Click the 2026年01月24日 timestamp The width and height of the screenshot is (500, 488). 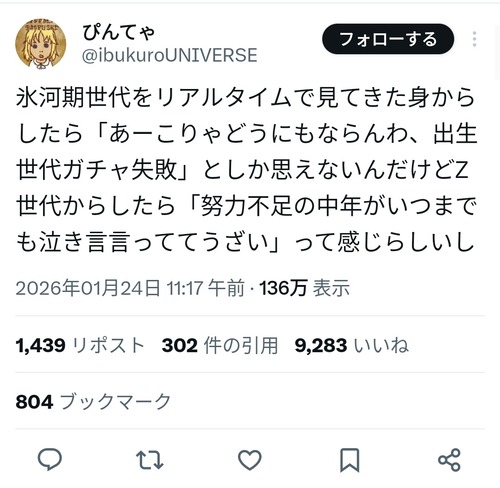tap(130, 288)
